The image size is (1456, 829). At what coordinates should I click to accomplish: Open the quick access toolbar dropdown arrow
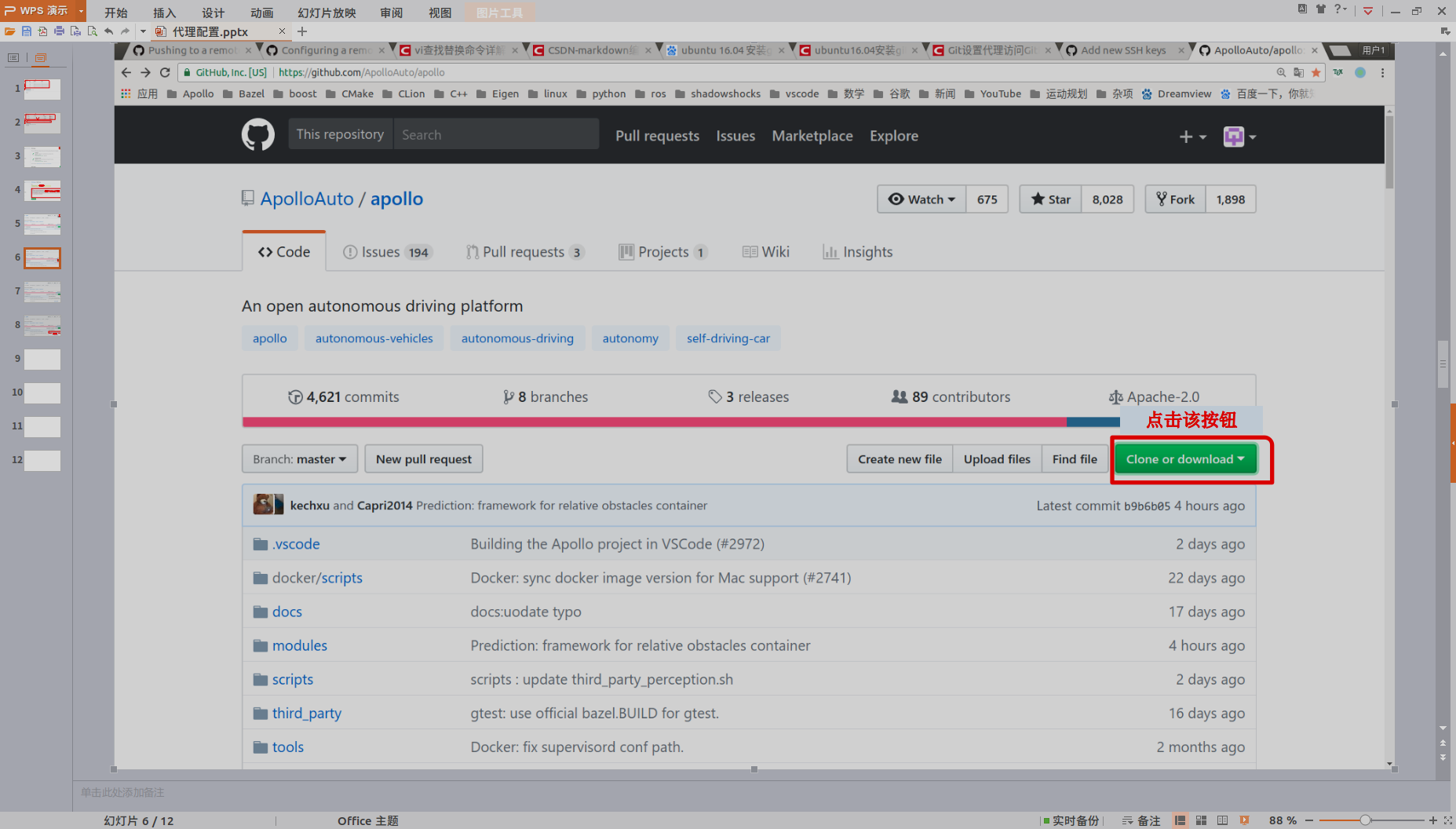point(143,31)
